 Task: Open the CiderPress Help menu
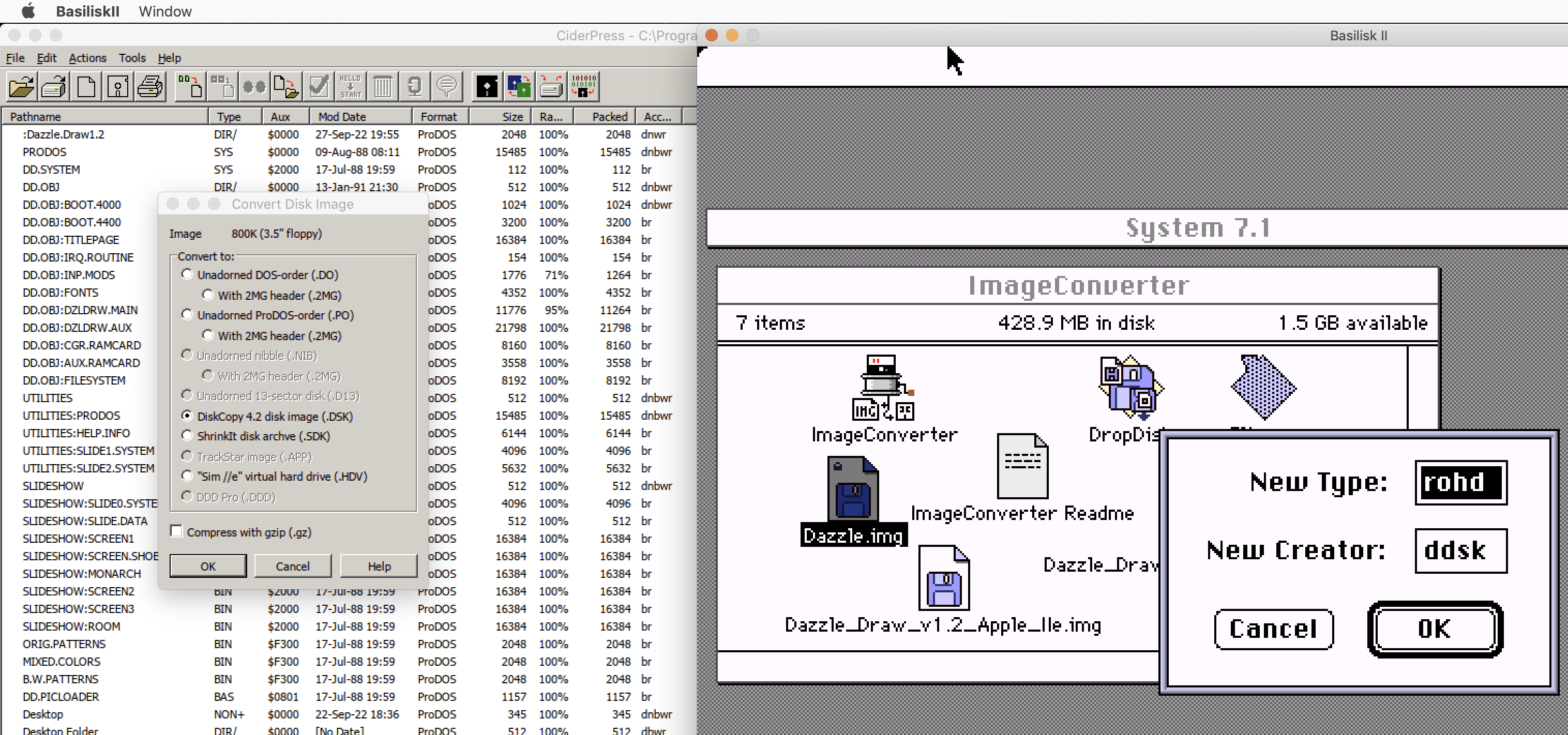pos(170,58)
